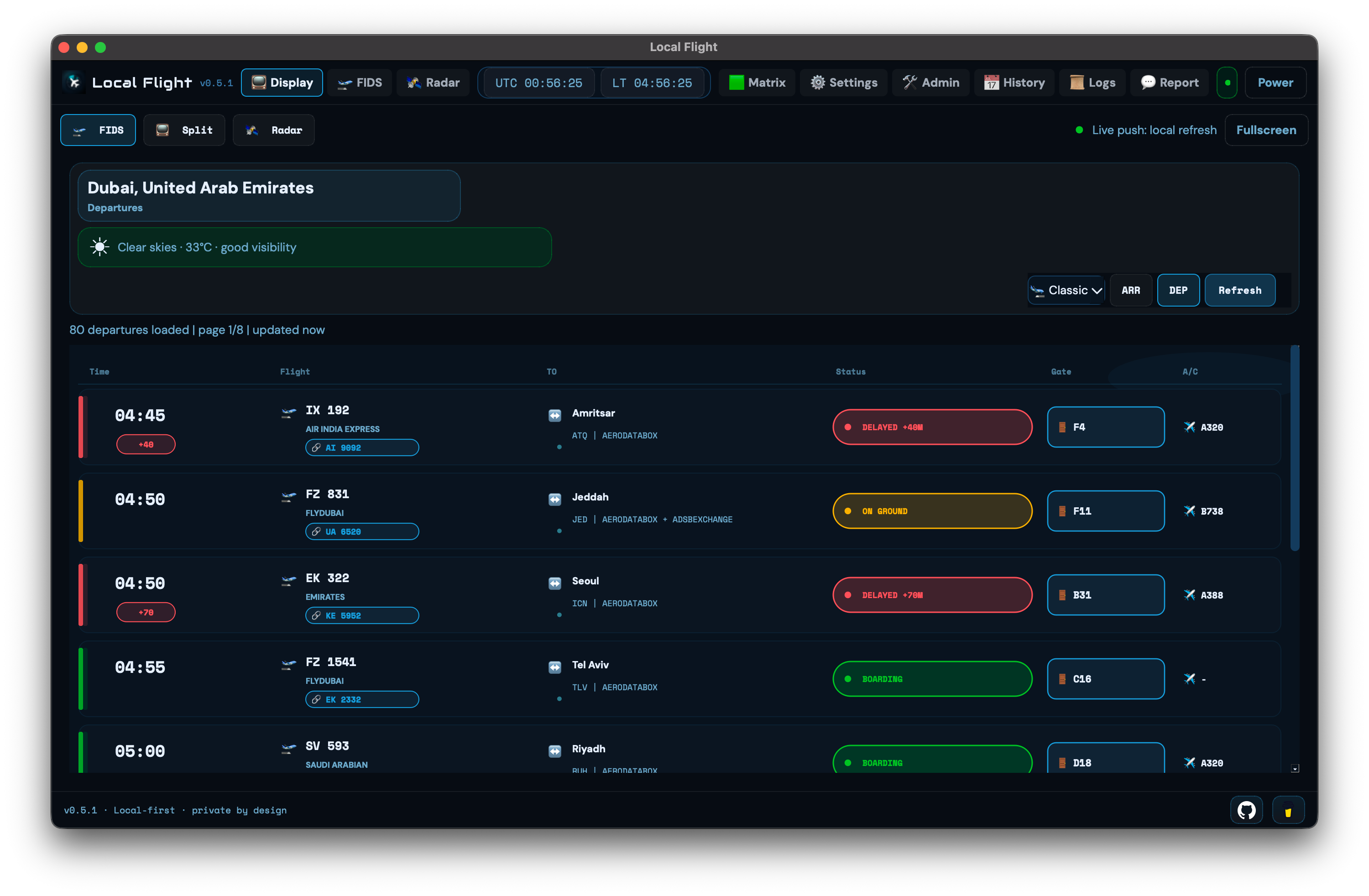This screenshot has height=896, width=1369.
Task: Click the aircraft icon next to B738
Action: [x=1190, y=511]
